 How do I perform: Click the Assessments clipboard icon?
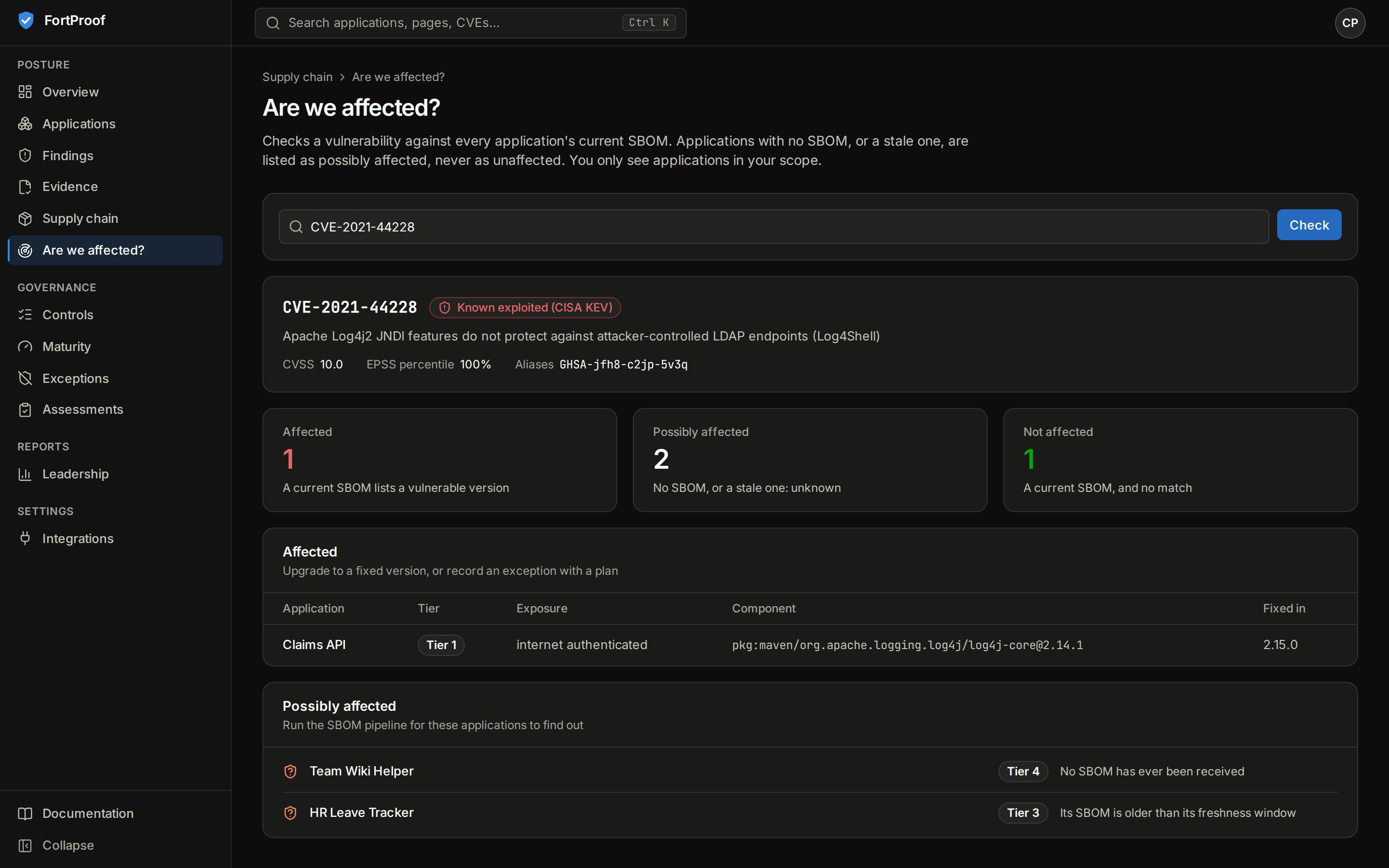[x=25, y=409]
